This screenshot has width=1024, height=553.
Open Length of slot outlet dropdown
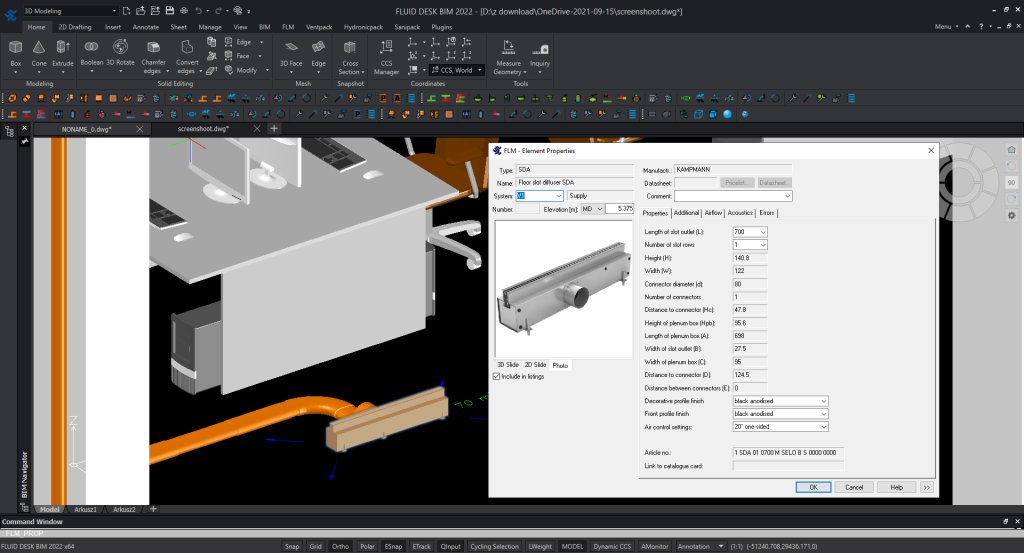[x=749, y=232]
